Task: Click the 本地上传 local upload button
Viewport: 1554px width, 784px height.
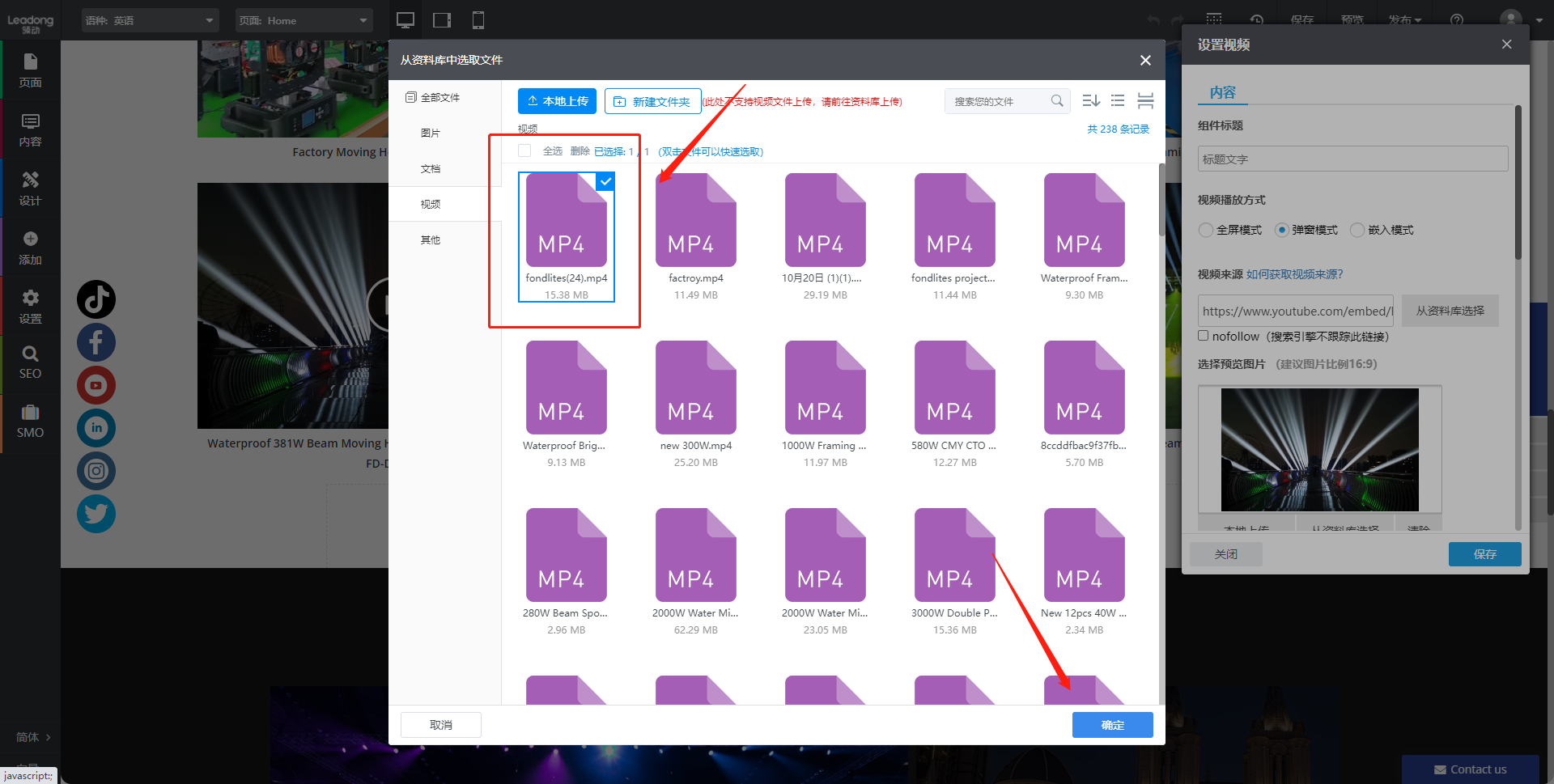Action: (557, 101)
